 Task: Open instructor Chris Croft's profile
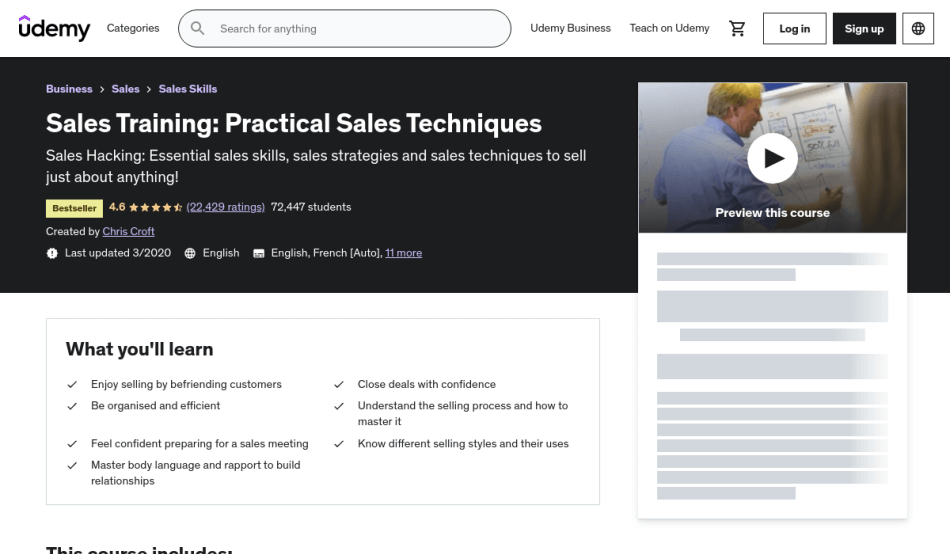click(128, 232)
